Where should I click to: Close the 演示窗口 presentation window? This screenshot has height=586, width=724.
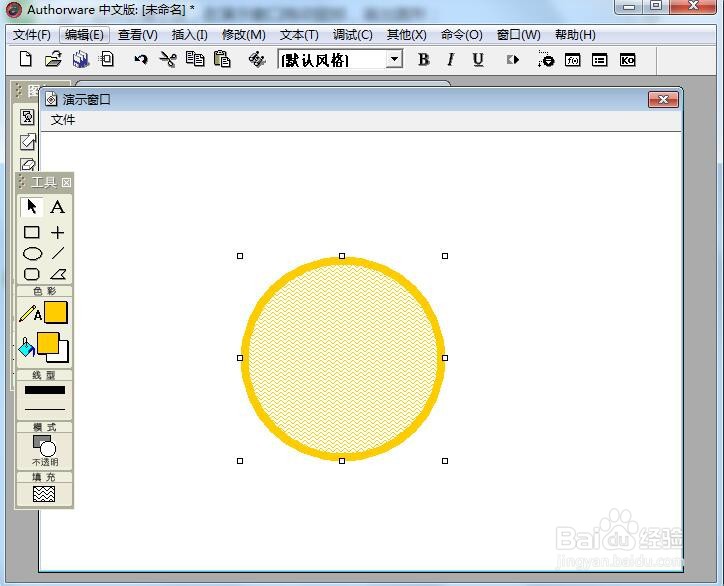(663, 99)
